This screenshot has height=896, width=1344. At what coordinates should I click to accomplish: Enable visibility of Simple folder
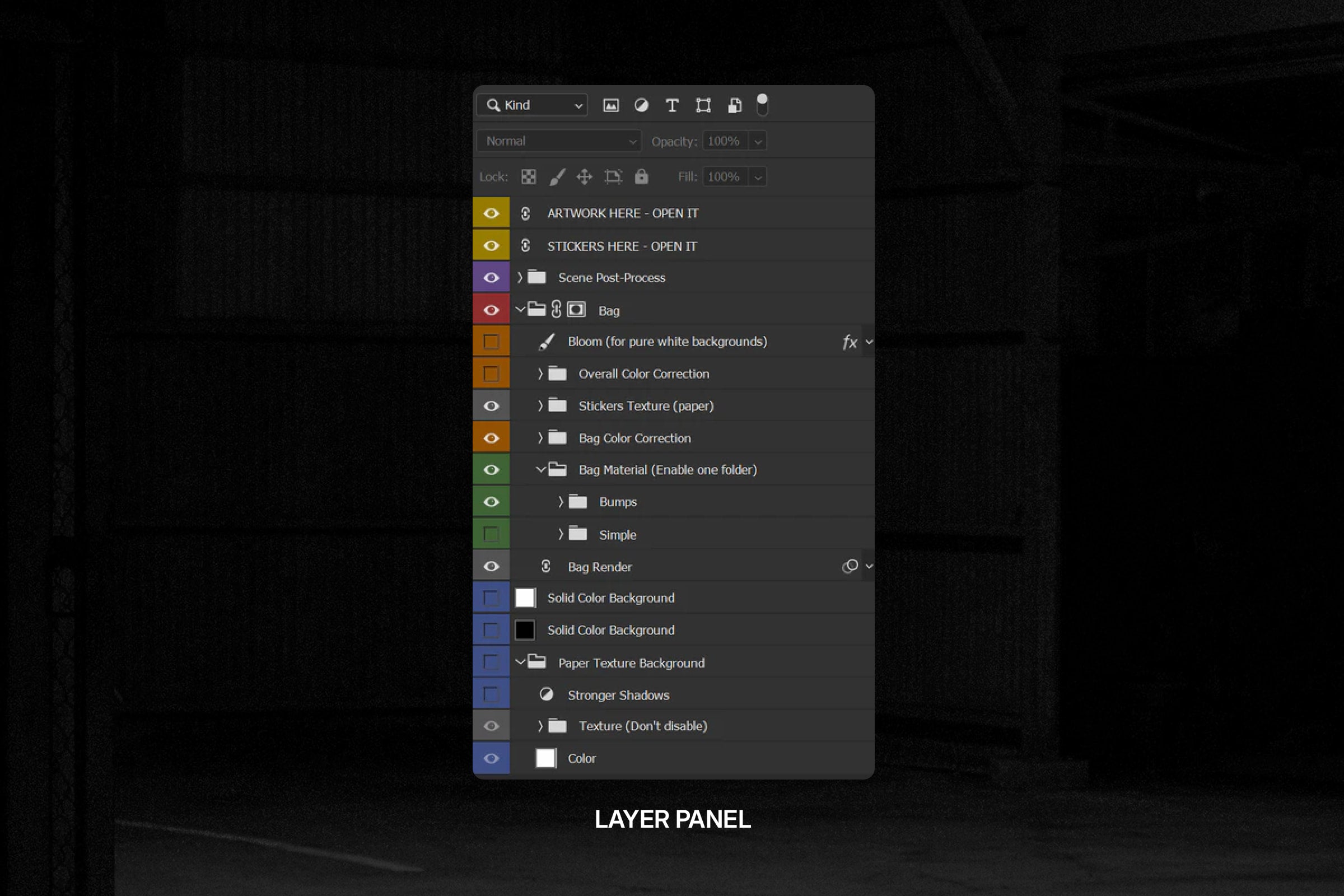point(491,534)
